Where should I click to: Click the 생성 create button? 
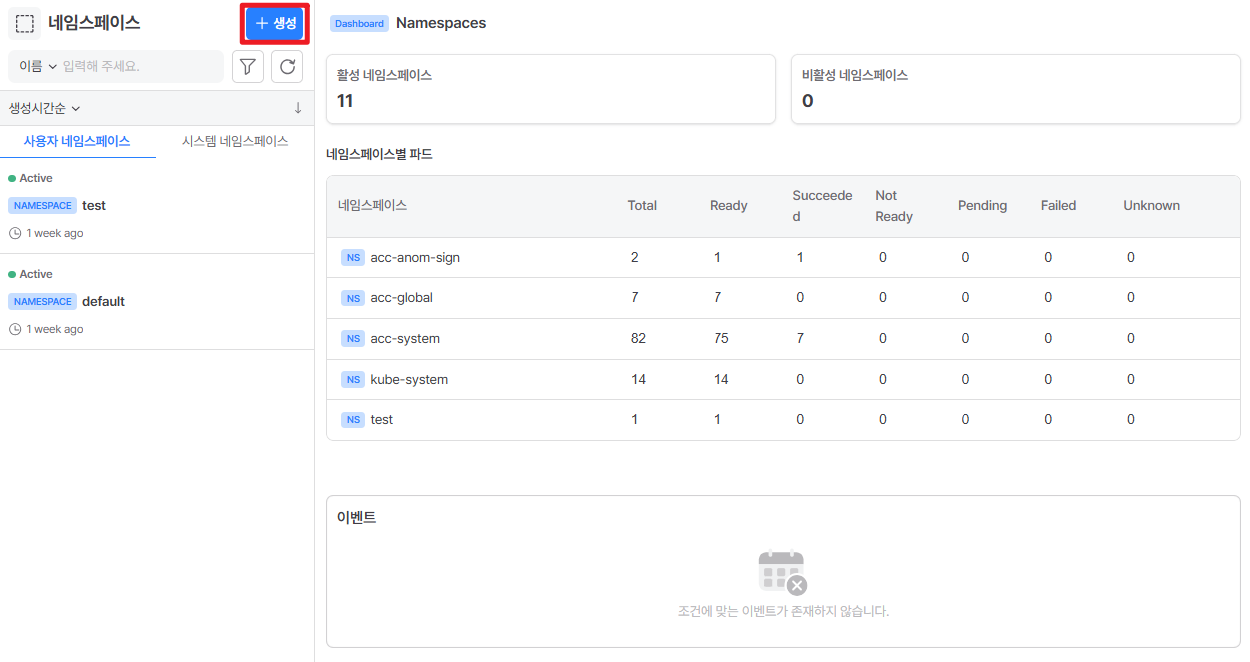(275, 23)
